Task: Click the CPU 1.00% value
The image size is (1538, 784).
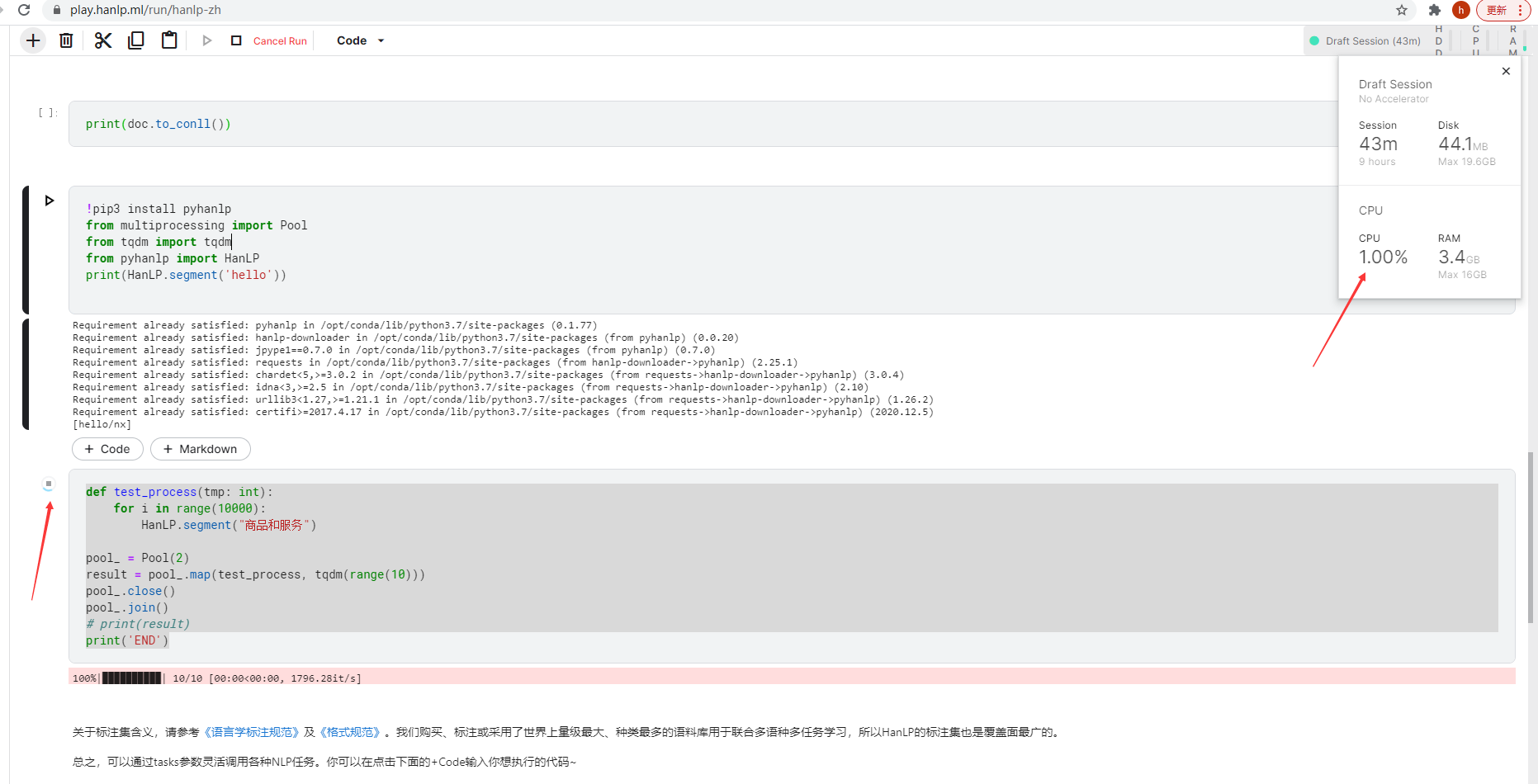Action: 1383,257
